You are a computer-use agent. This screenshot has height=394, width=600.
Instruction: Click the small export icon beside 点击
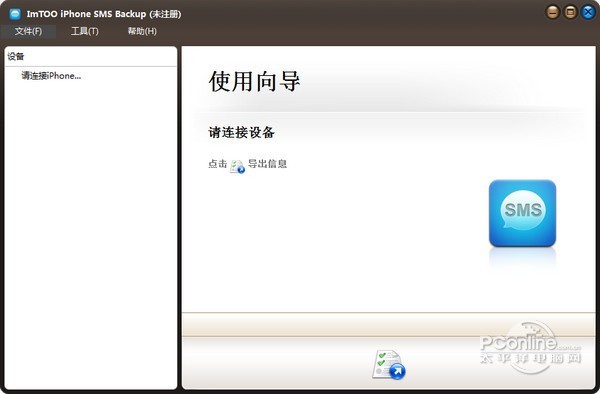[237, 166]
